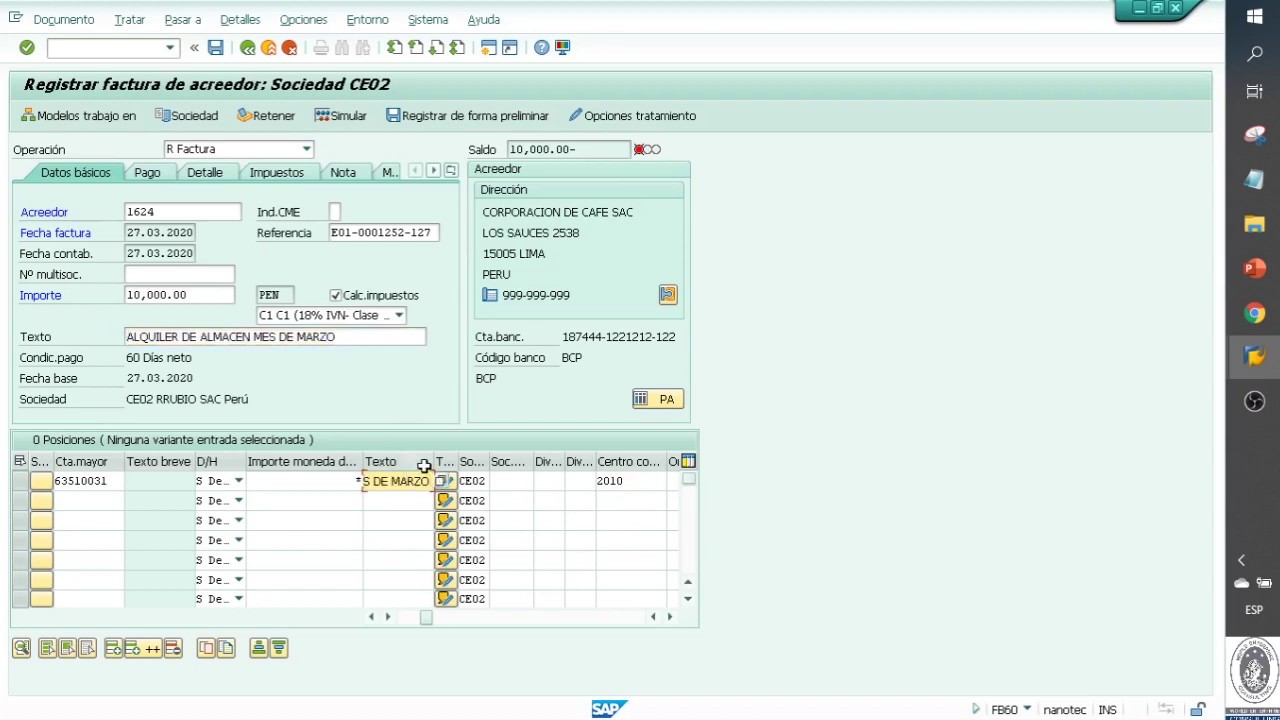Click the create shortcut icon

point(510,47)
